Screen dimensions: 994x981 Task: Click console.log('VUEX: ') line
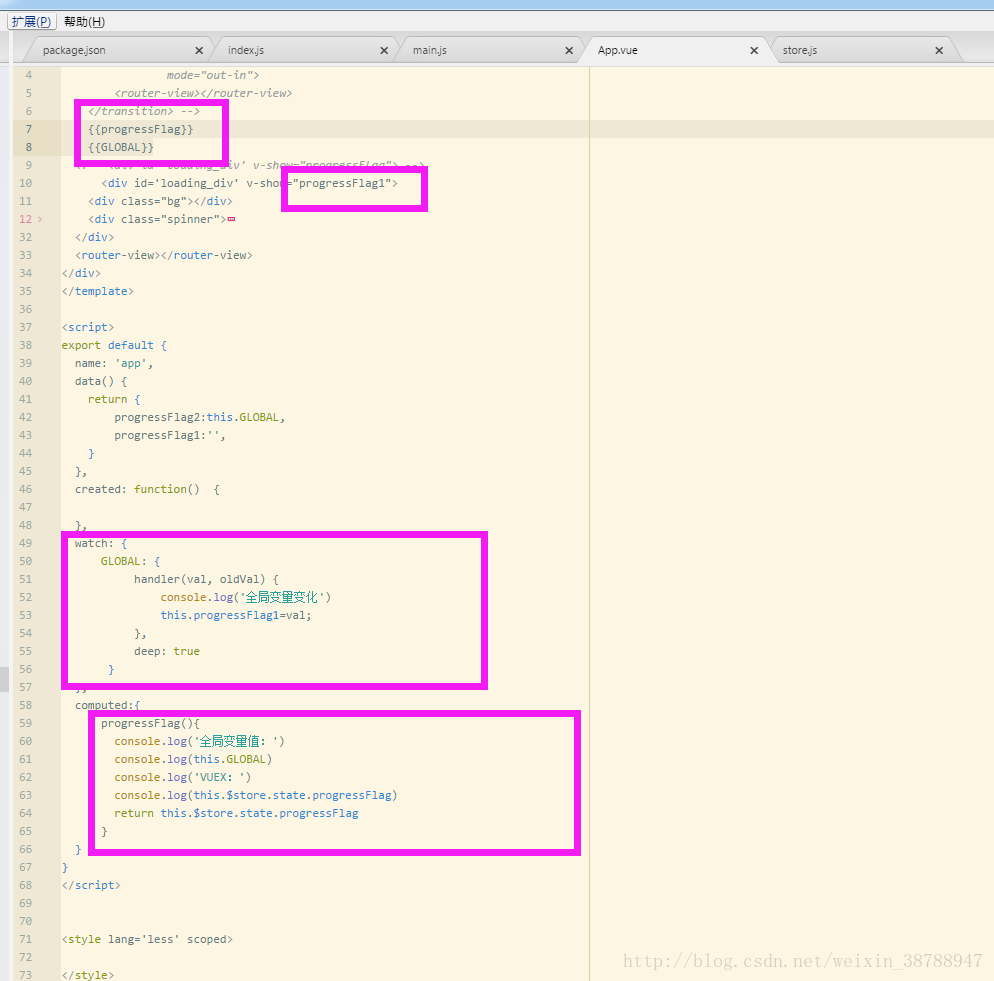(x=183, y=777)
